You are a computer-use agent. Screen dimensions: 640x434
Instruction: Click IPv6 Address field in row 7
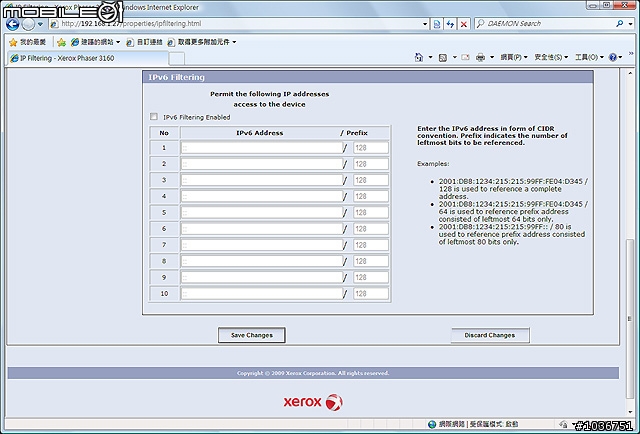tap(262, 245)
